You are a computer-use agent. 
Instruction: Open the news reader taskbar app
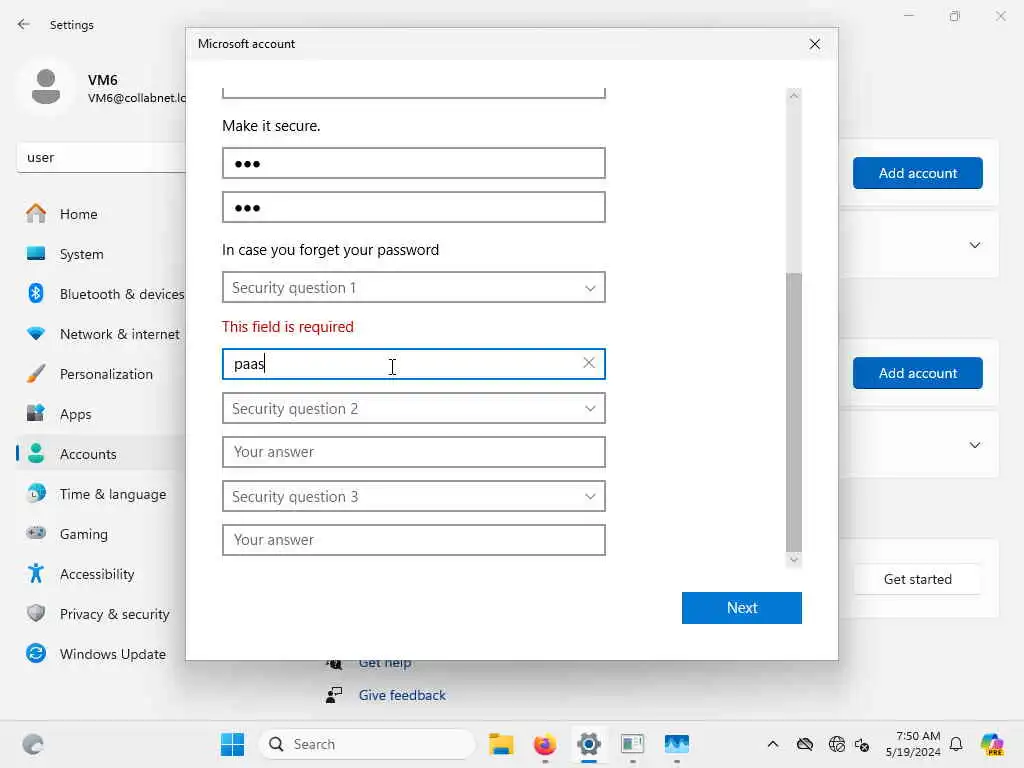(632, 744)
